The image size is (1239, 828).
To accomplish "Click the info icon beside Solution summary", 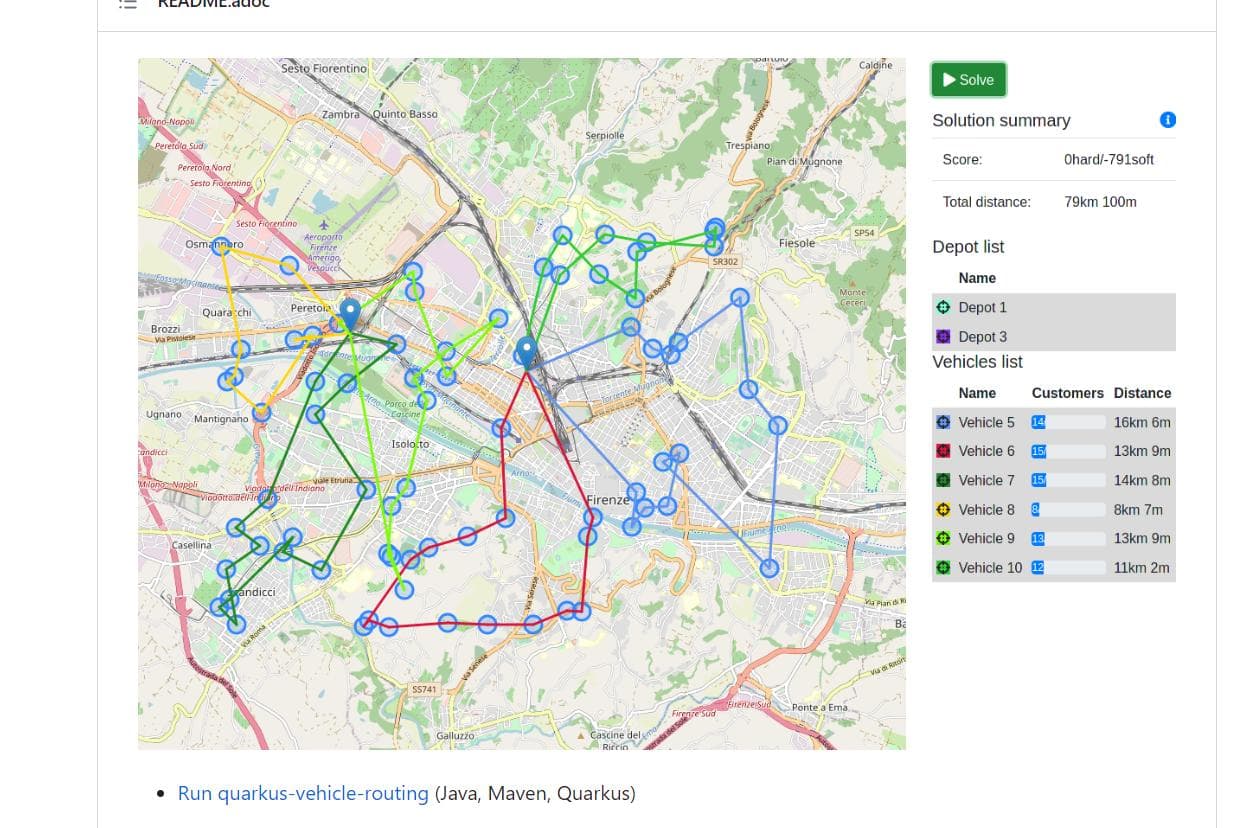I will [x=1168, y=120].
